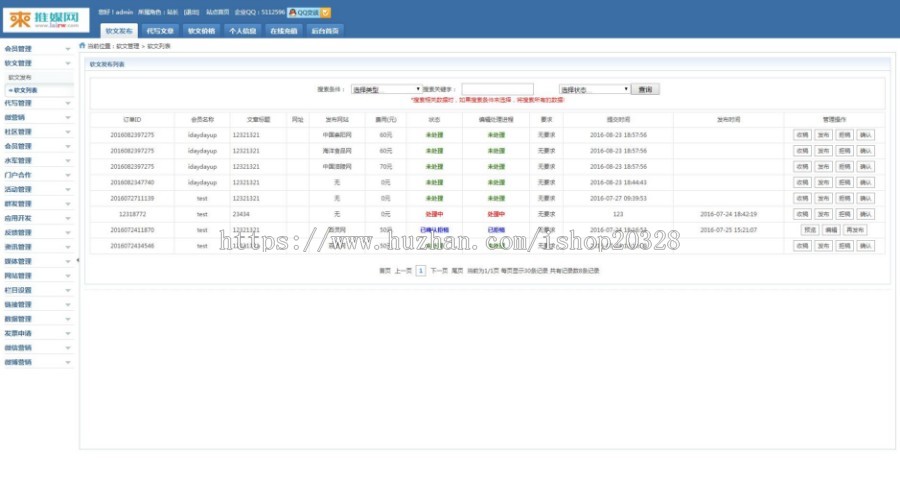This screenshot has width=900, height=477.
Task: Expand the 微信营销 sidebar section
Action: (37, 347)
